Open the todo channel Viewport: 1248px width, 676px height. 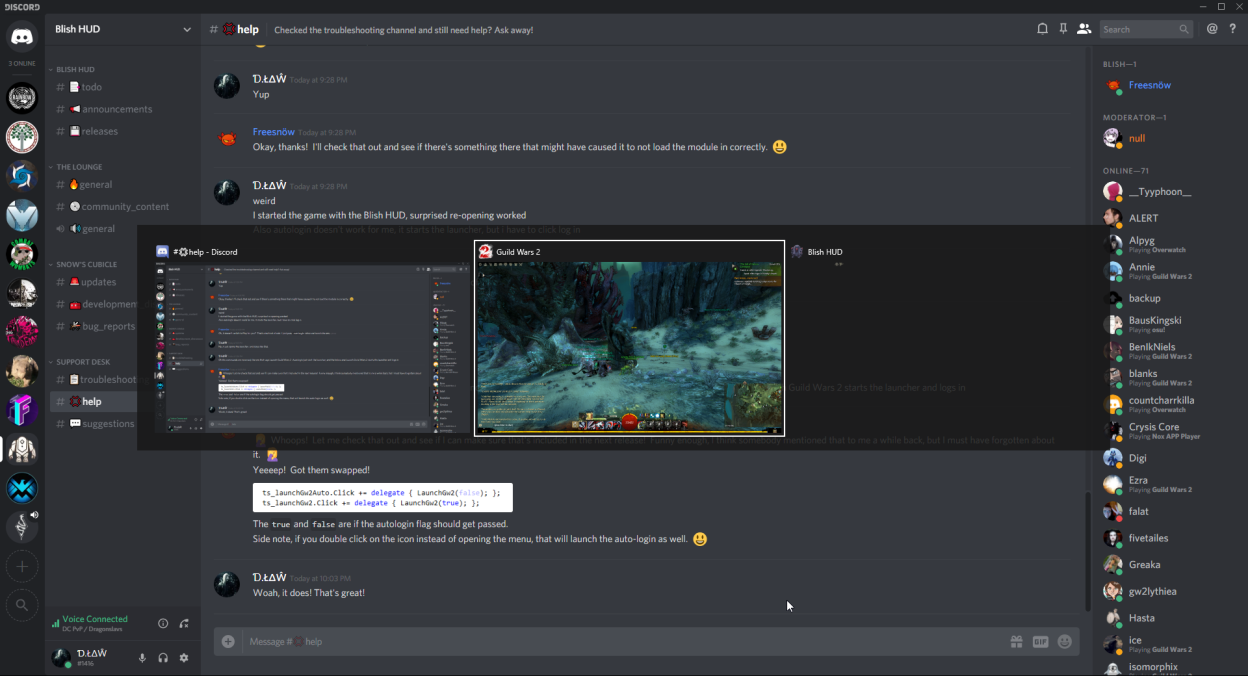coord(94,87)
